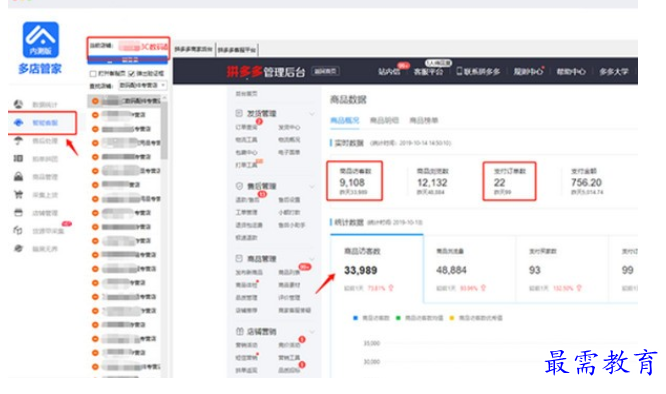Untick the checked checkbox above store search

(131, 74)
